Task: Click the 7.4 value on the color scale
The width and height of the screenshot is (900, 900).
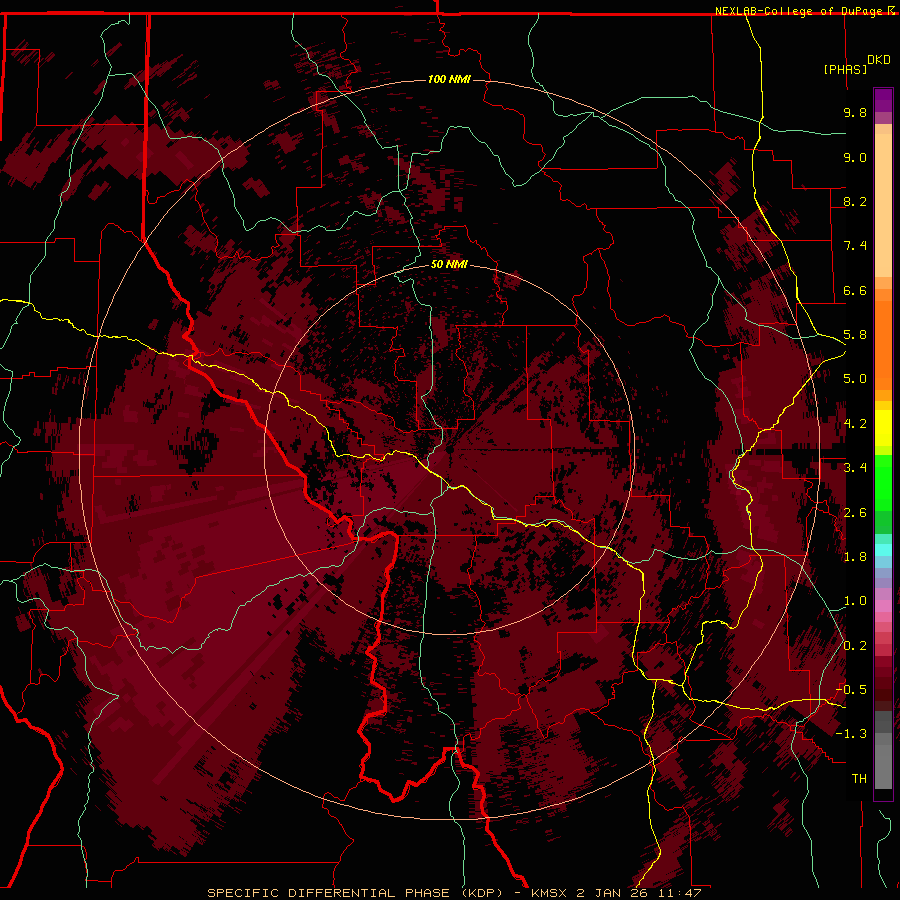Action: click(855, 246)
